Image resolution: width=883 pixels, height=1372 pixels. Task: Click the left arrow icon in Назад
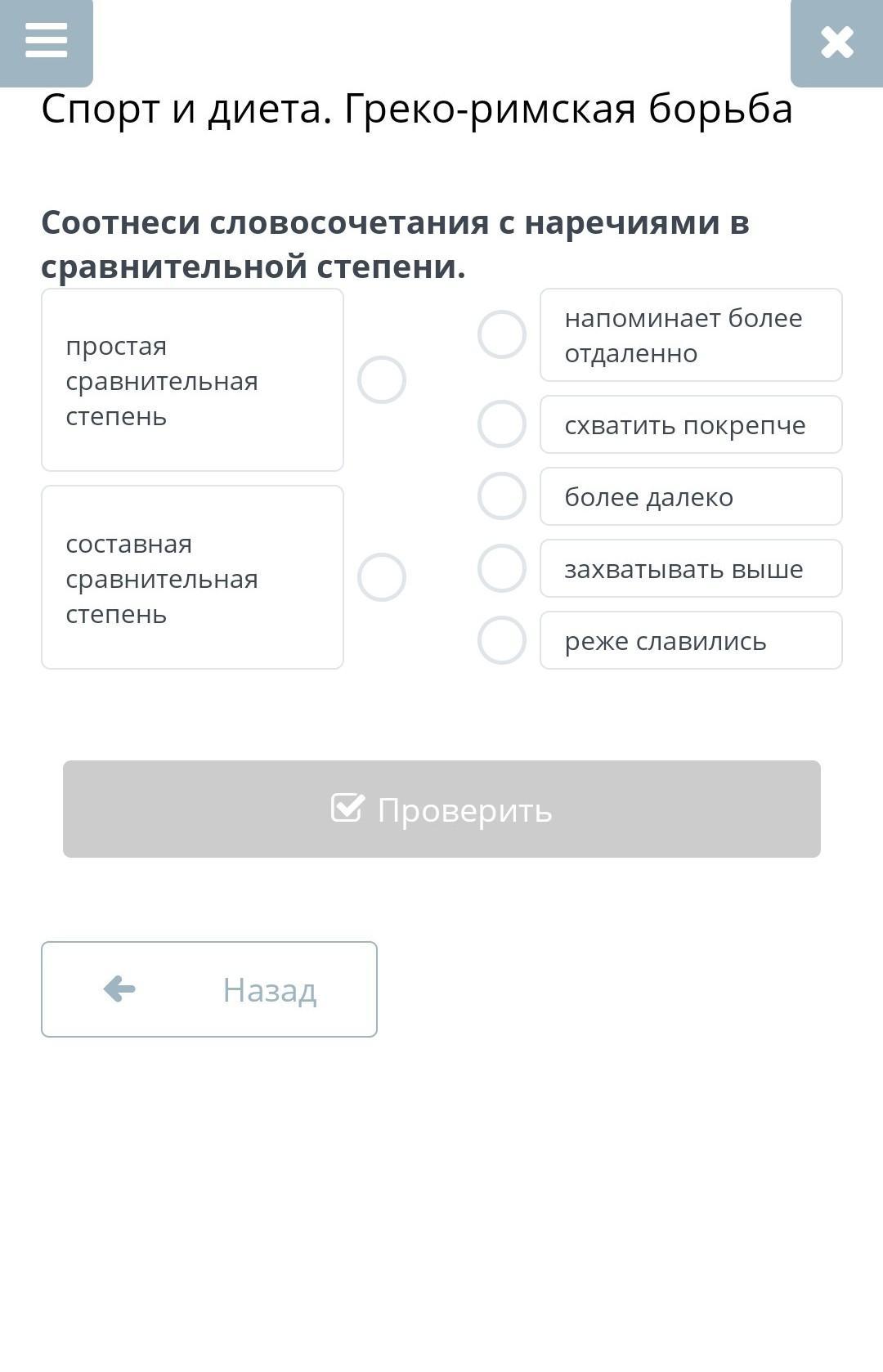tap(119, 989)
